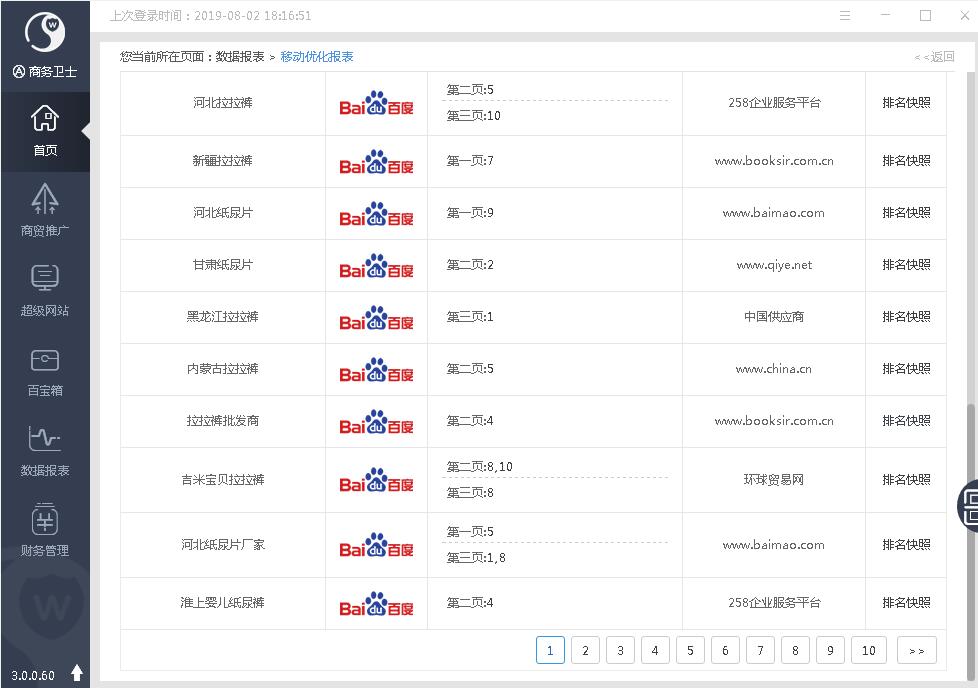Go to page 2 of results

[585, 650]
